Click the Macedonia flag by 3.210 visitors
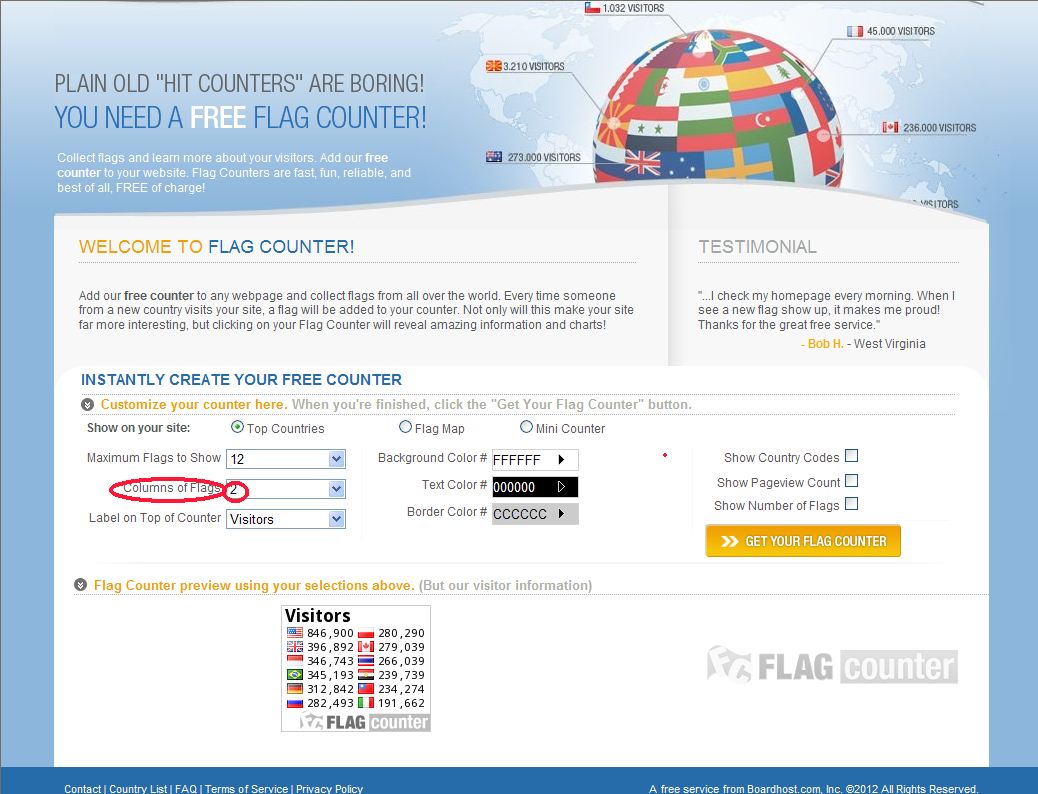 point(493,66)
